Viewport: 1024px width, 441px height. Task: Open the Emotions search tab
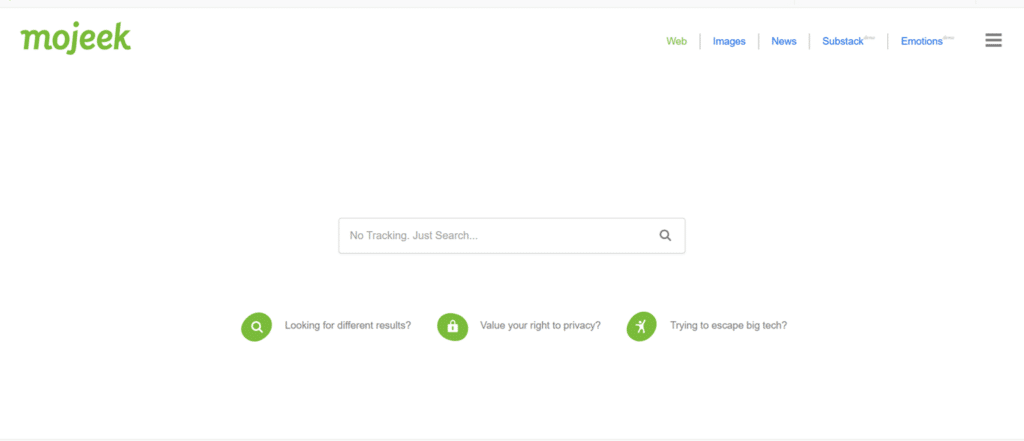[x=921, y=41]
